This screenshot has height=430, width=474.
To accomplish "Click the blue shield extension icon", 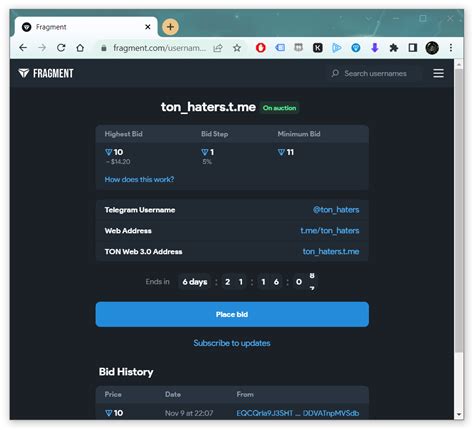I will 356,48.
